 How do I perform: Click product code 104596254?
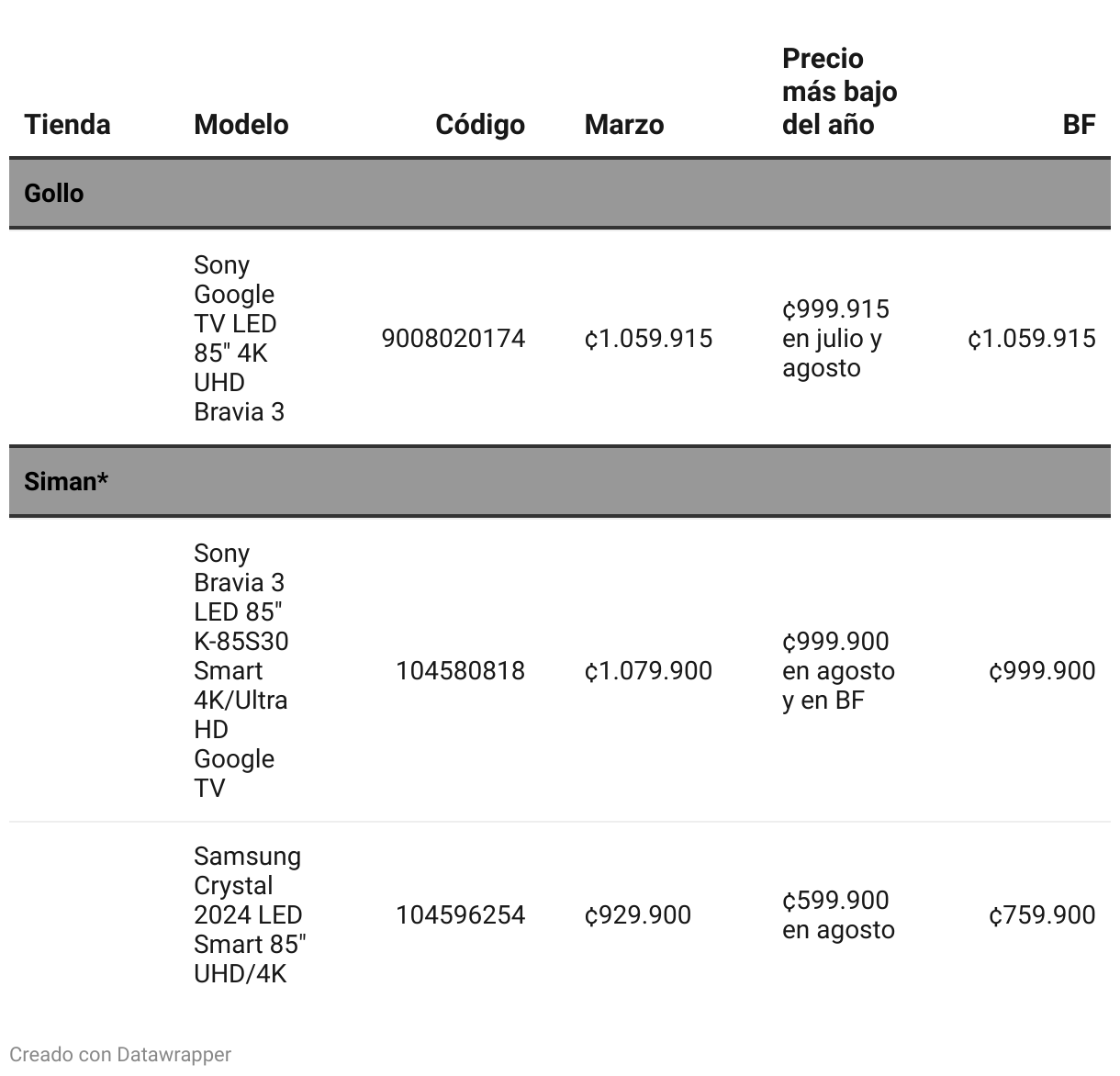[460, 914]
